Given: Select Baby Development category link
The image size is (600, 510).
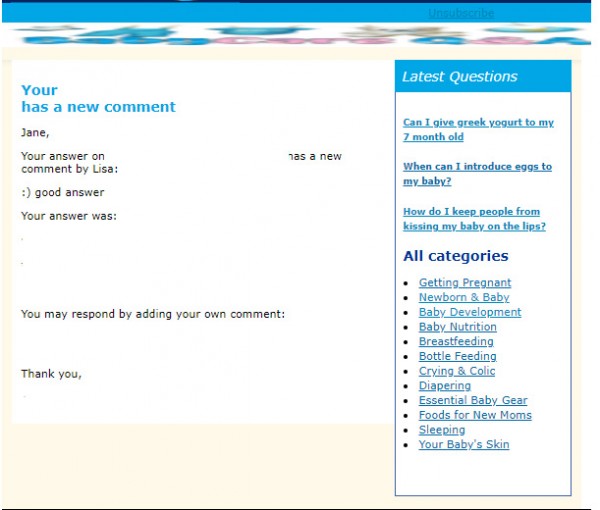Looking at the screenshot, I should (470, 312).
